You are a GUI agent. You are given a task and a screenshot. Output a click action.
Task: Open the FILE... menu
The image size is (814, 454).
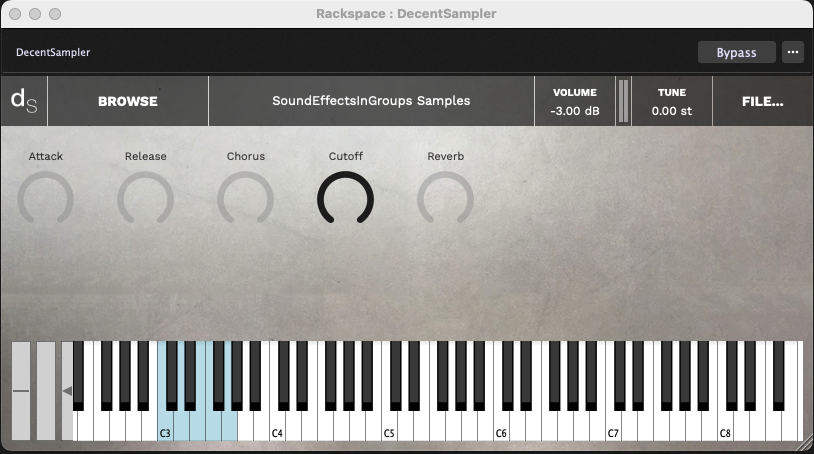[x=763, y=101]
